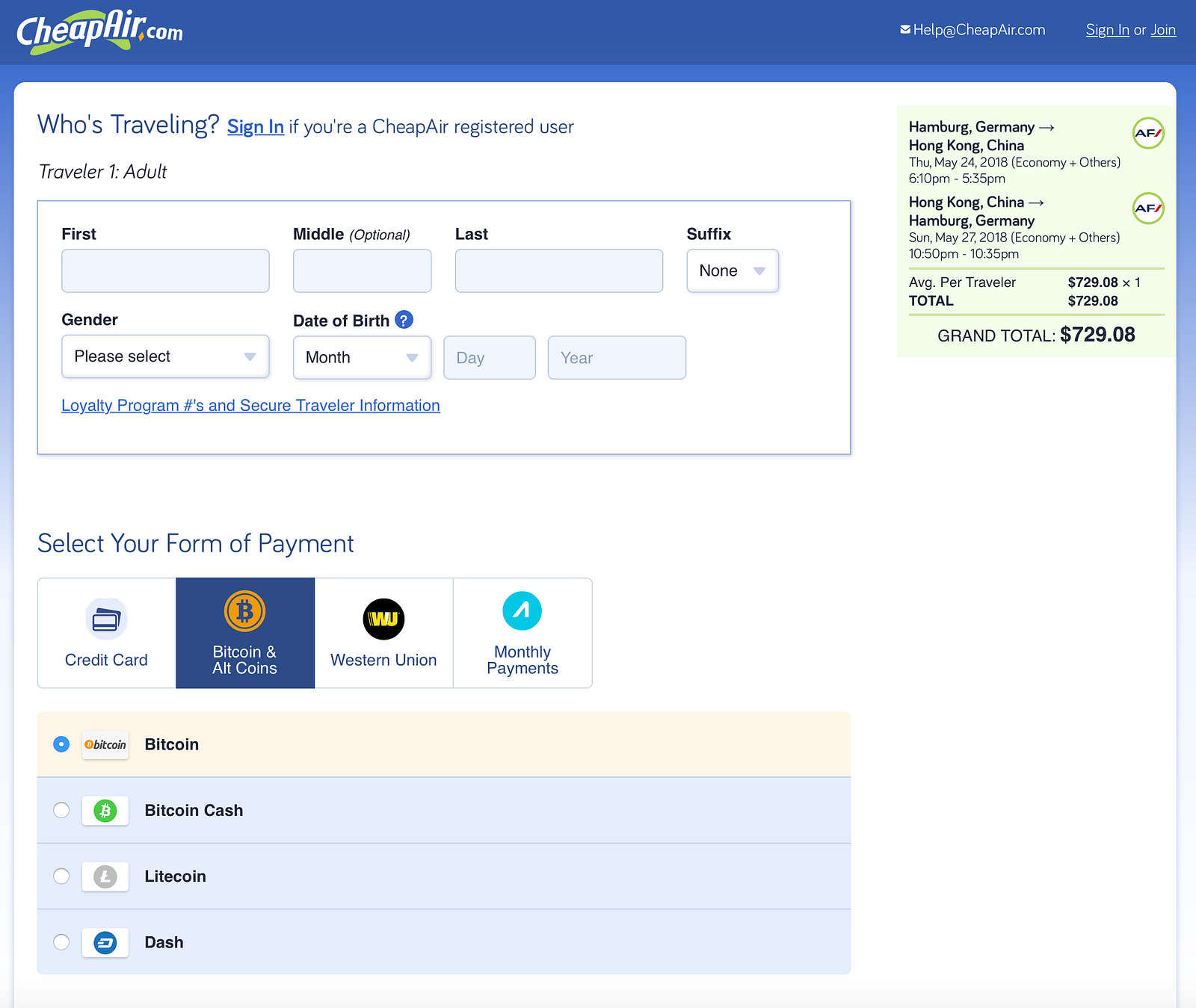Focus the birth Year input field
The width and height of the screenshot is (1196, 1008).
pos(617,357)
